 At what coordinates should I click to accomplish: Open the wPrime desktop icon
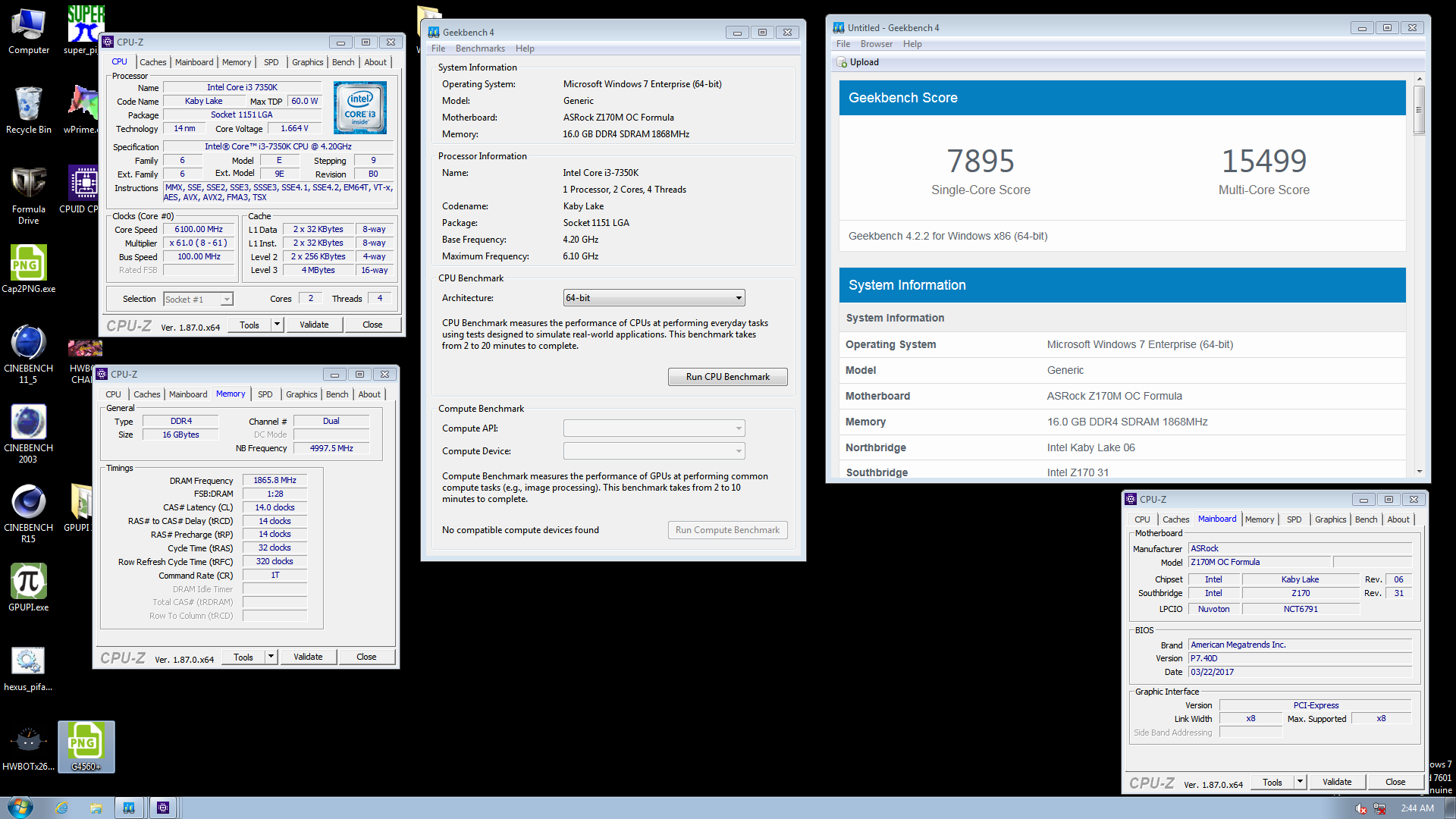point(82,110)
